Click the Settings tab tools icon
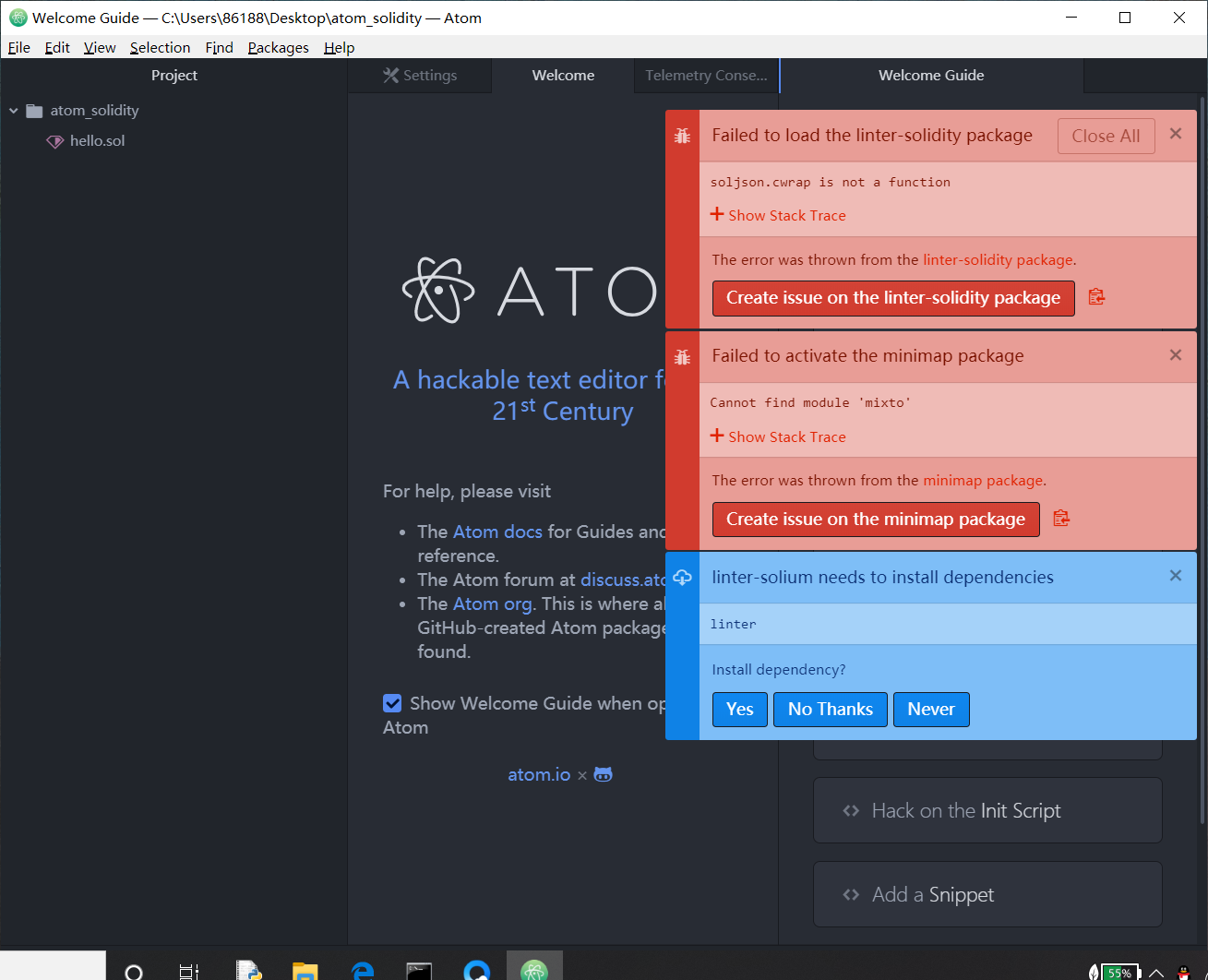 pos(391,76)
